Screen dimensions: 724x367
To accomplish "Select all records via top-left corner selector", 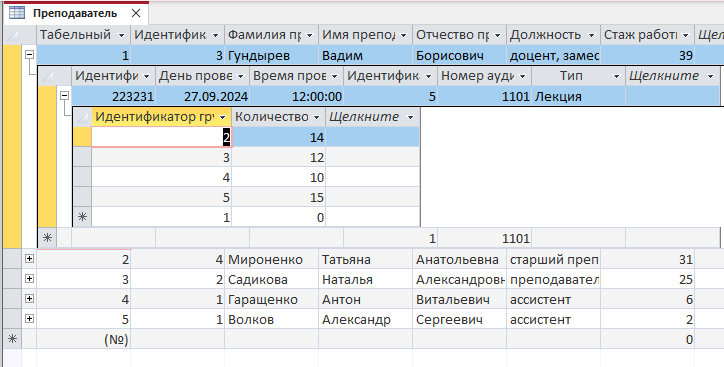I will (13, 35).
